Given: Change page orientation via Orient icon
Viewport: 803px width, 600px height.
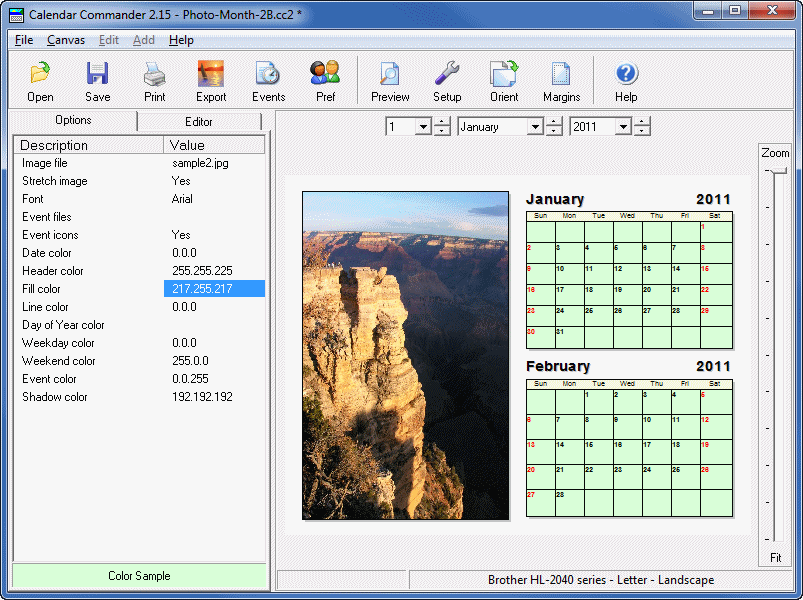Looking at the screenshot, I should pos(503,80).
